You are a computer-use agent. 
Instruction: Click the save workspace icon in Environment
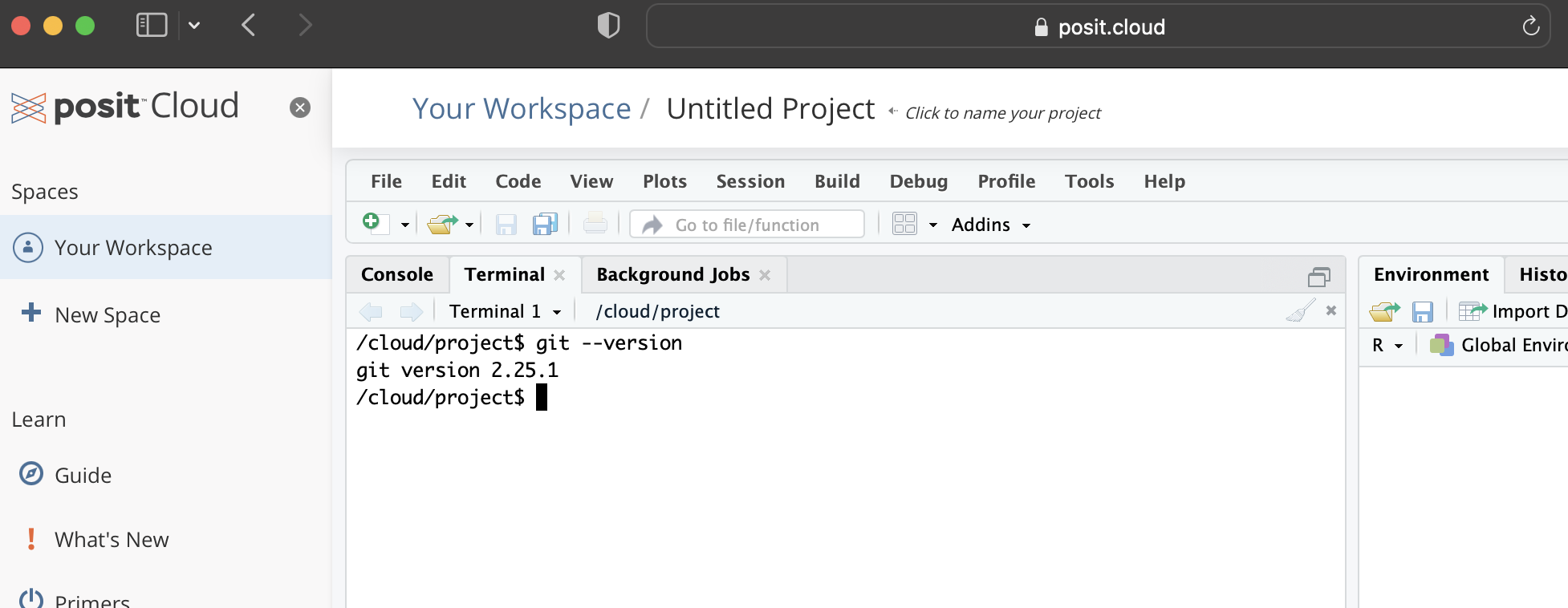coord(1422,311)
